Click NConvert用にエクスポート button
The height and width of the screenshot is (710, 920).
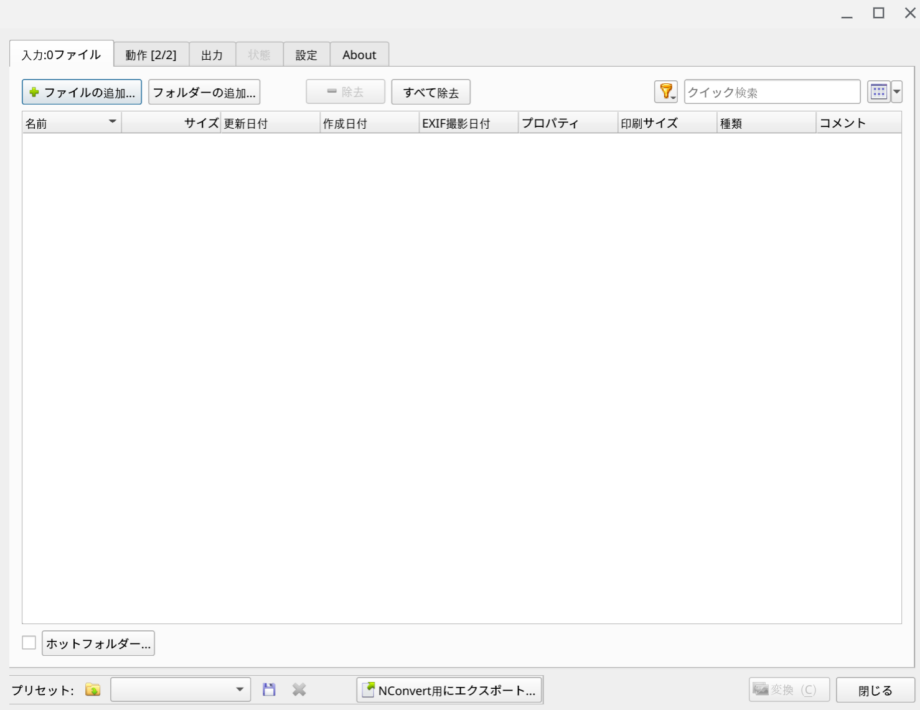(x=449, y=690)
